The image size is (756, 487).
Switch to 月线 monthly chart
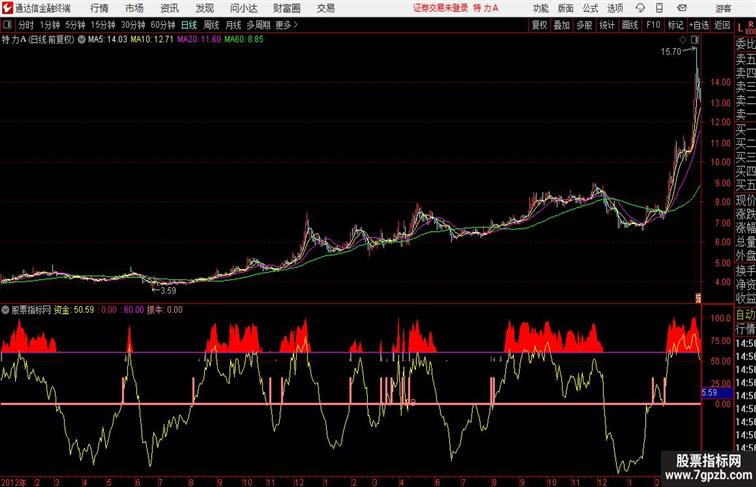(233, 25)
